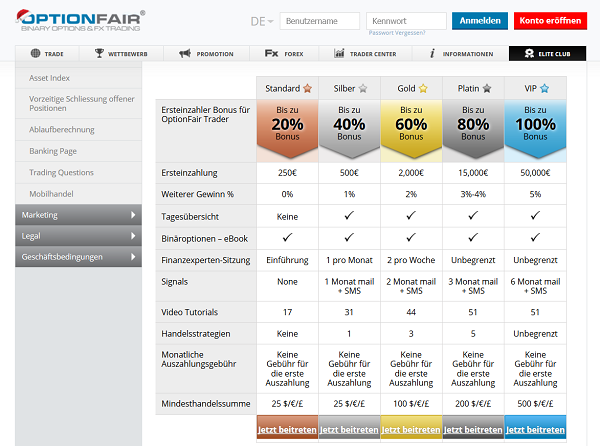Screen dimensions: 600x446
Task: Click Jetzt beitreten under Silber
Action: point(349,430)
